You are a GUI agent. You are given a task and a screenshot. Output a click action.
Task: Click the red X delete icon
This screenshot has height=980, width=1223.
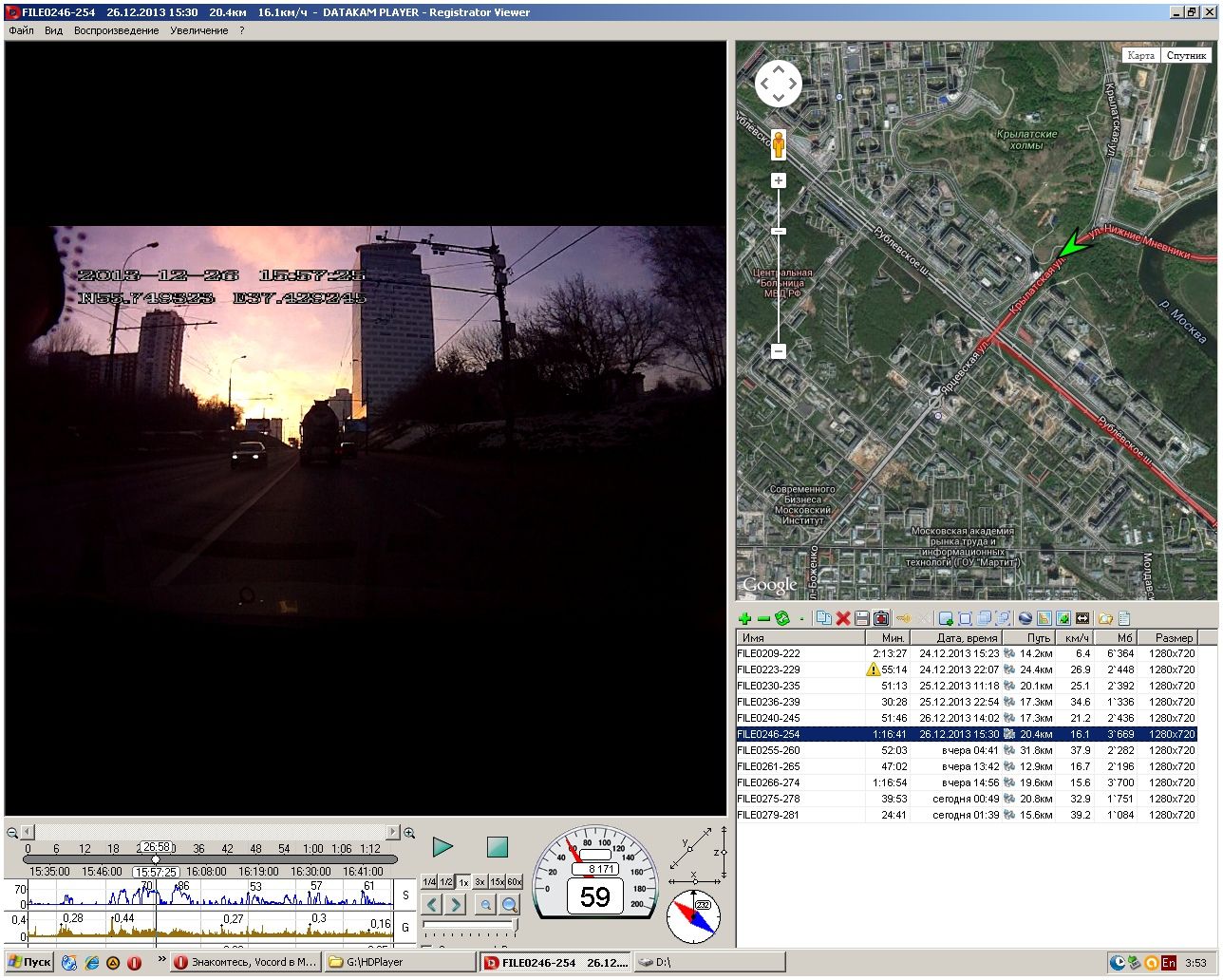[x=842, y=619]
